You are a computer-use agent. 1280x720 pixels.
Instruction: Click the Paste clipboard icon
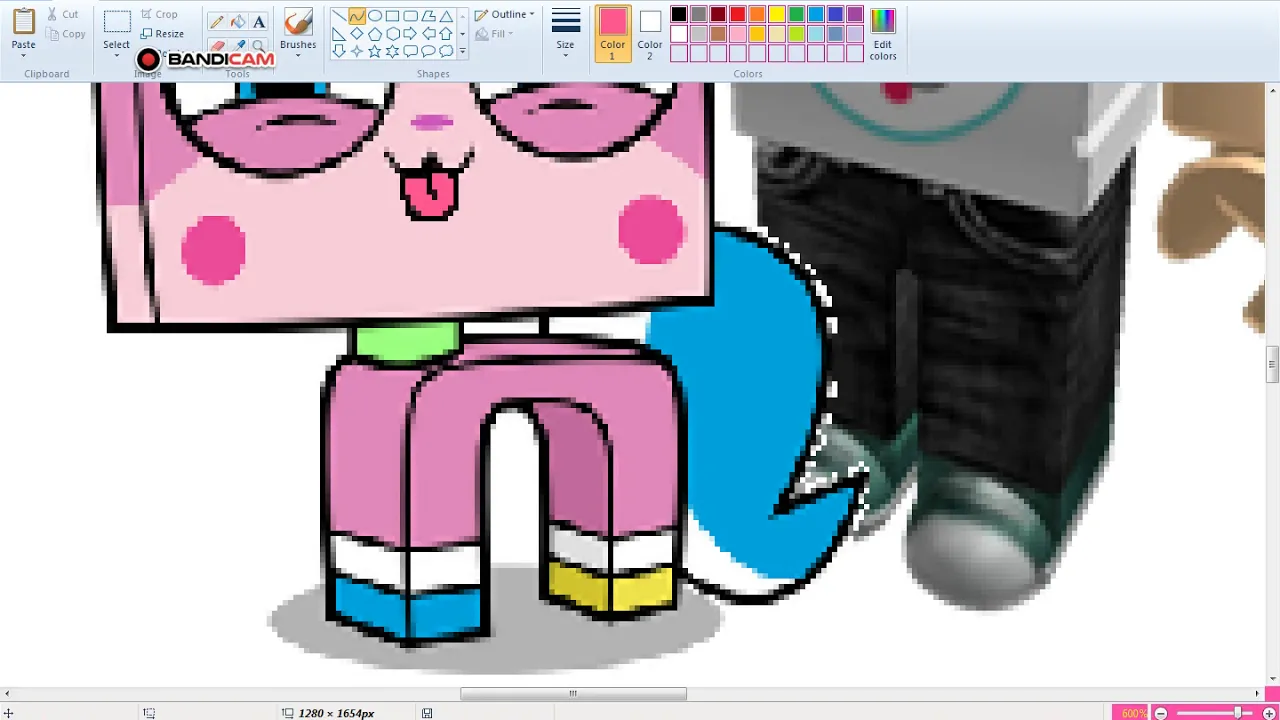click(x=23, y=22)
